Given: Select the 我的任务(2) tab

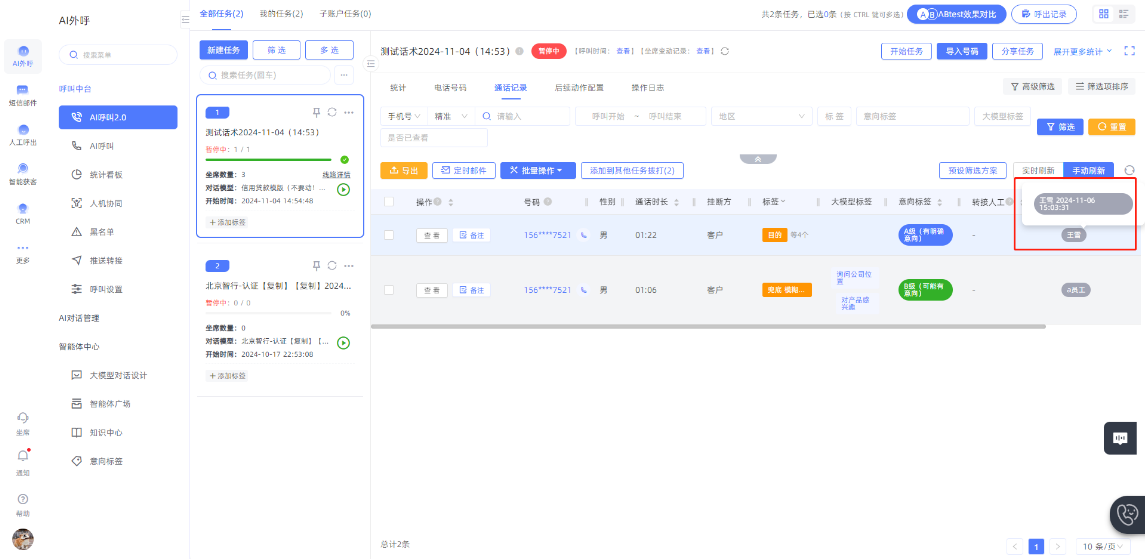Looking at the screenshot, I should click(x=281, y=14).
